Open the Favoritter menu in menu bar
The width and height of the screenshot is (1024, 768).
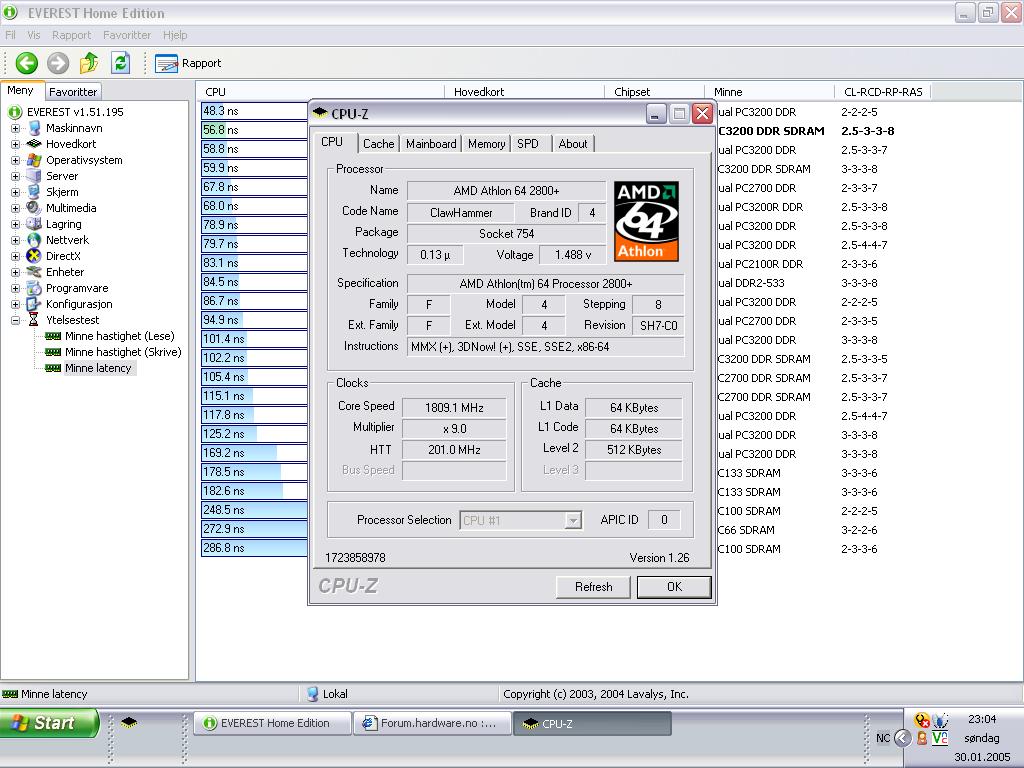[127, 35]
